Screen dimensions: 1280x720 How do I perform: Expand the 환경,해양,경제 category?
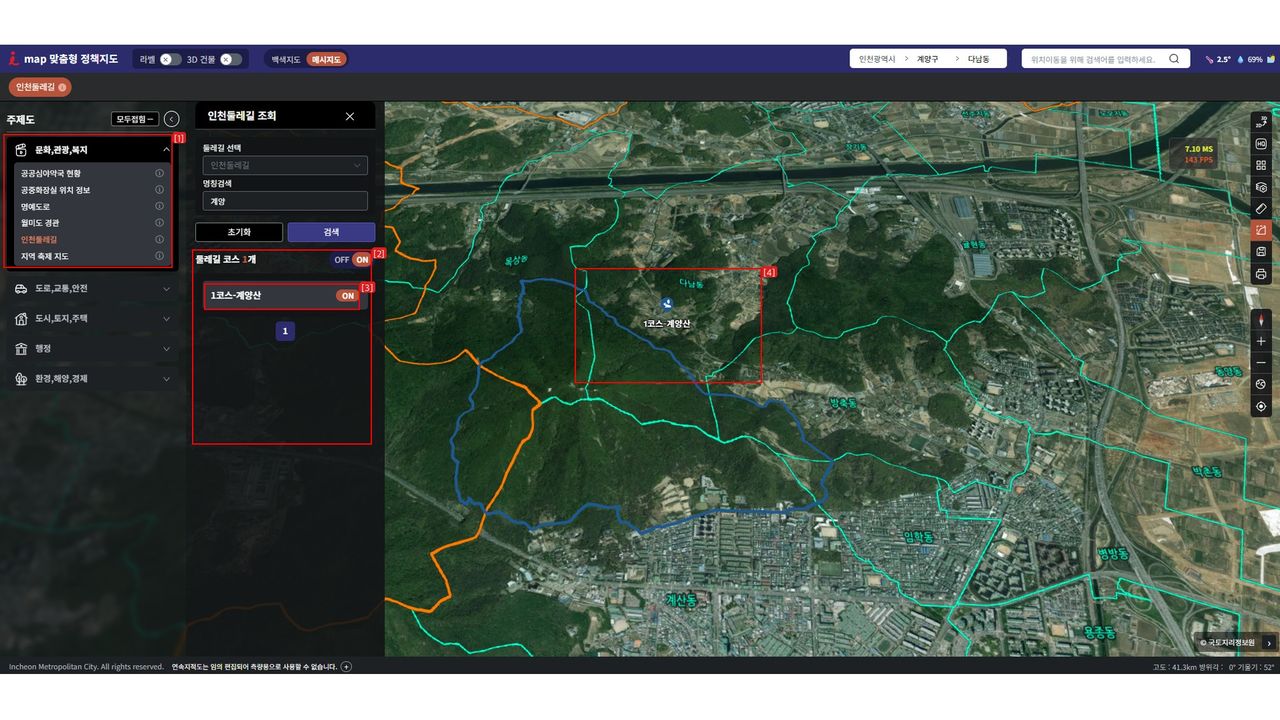[x=92, y=379]
